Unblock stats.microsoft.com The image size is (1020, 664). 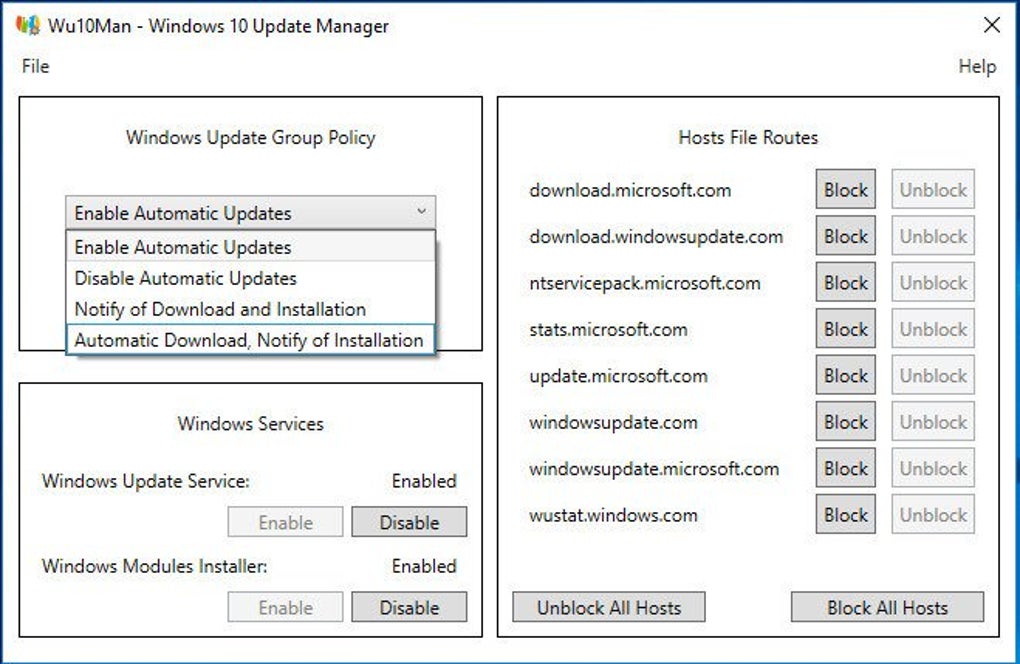(933, 328)
